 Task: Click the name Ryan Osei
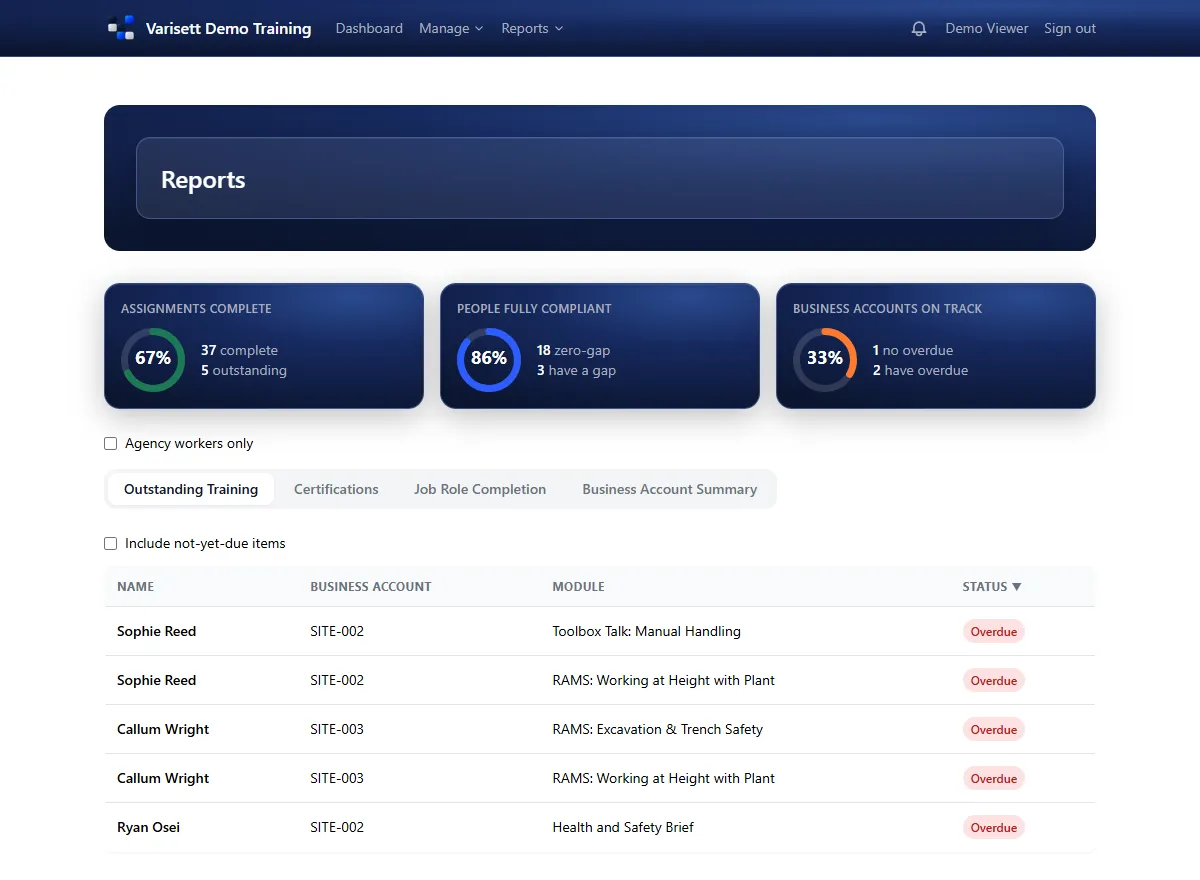point(148,827)
